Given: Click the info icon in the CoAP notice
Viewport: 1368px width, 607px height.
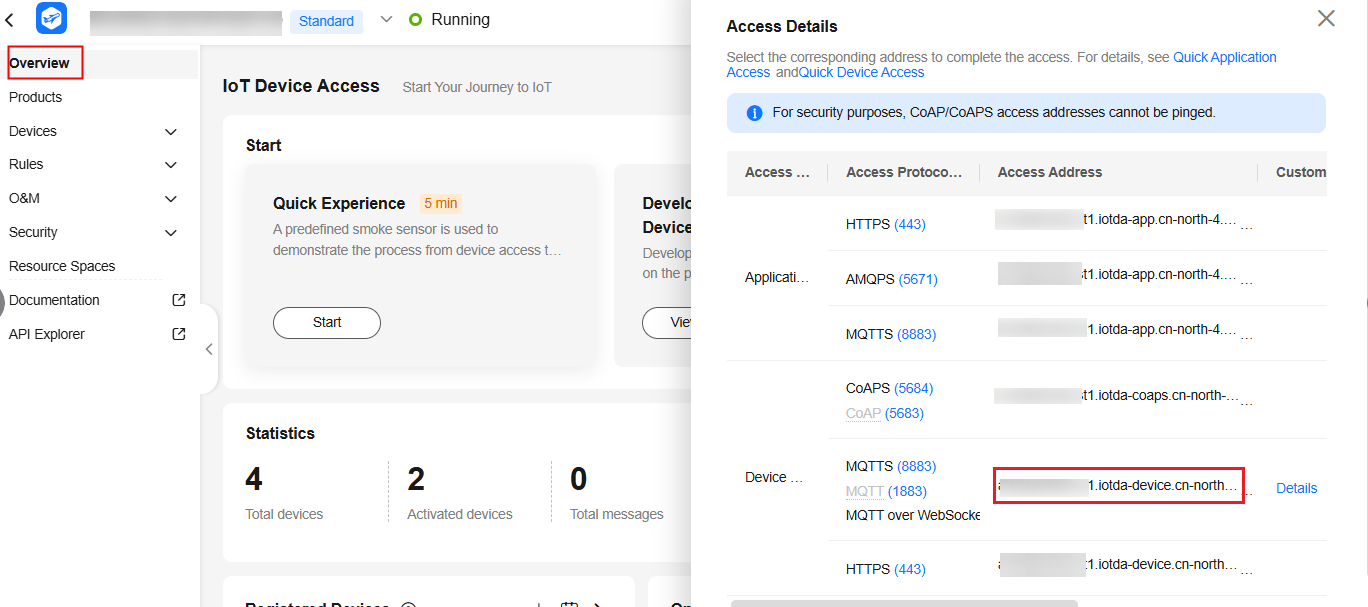Looking at the screenshot, I should [755, 113].
